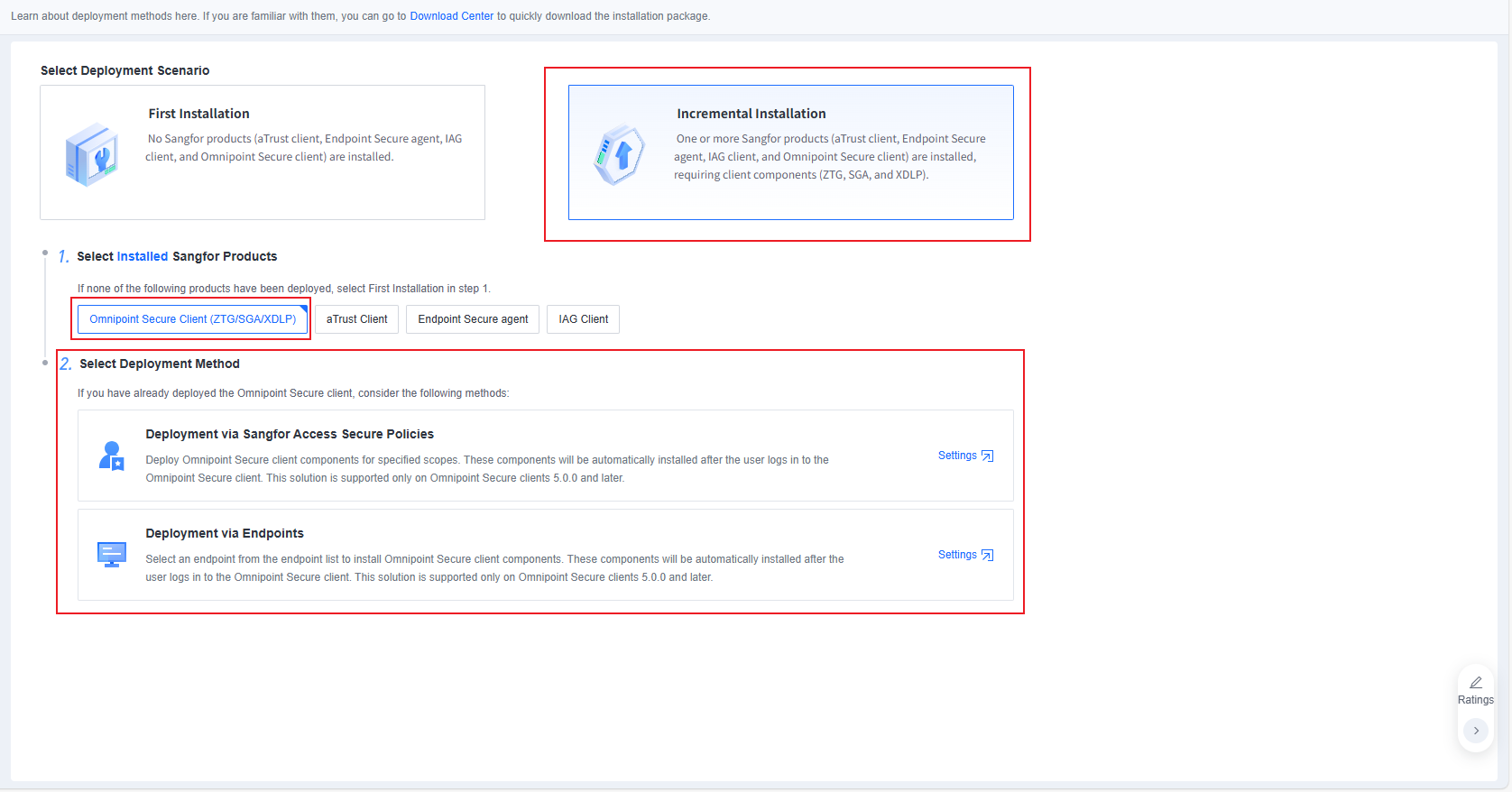
Task: Click 'If you have already deployed' hint text
Action: (293, 393)
